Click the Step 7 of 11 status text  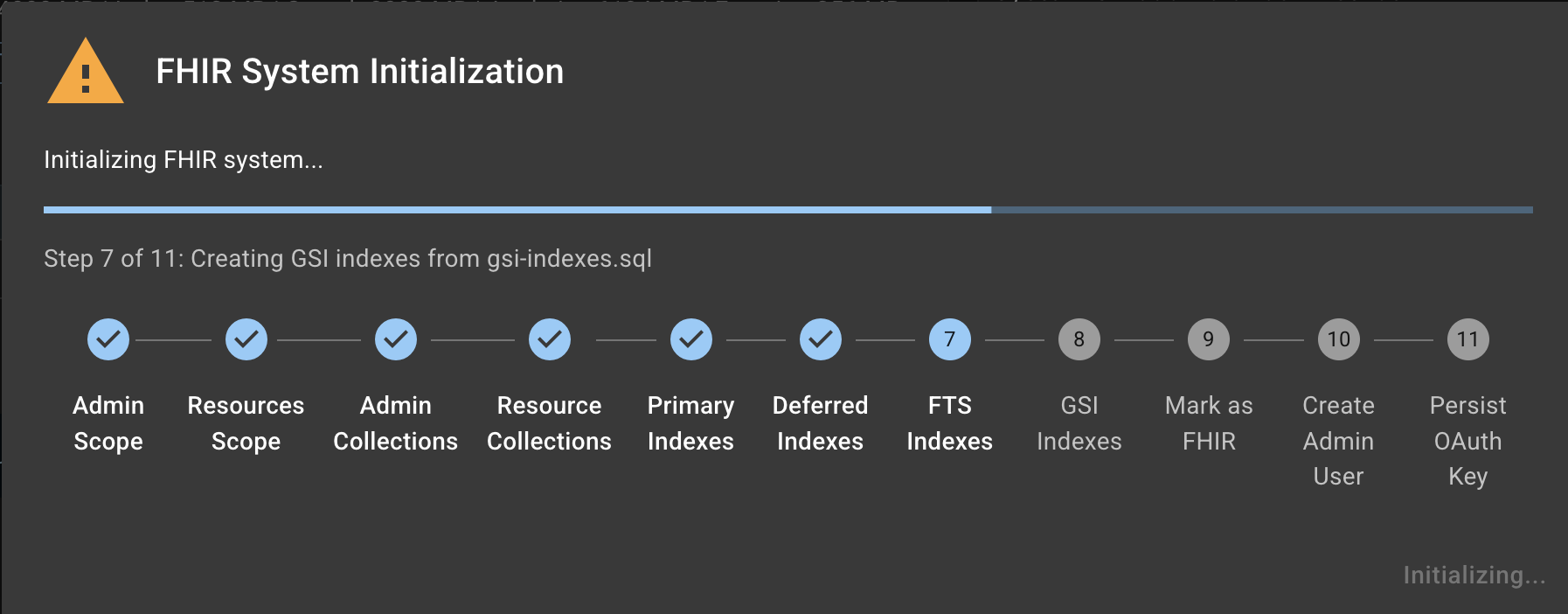click(x=348, y=259)
